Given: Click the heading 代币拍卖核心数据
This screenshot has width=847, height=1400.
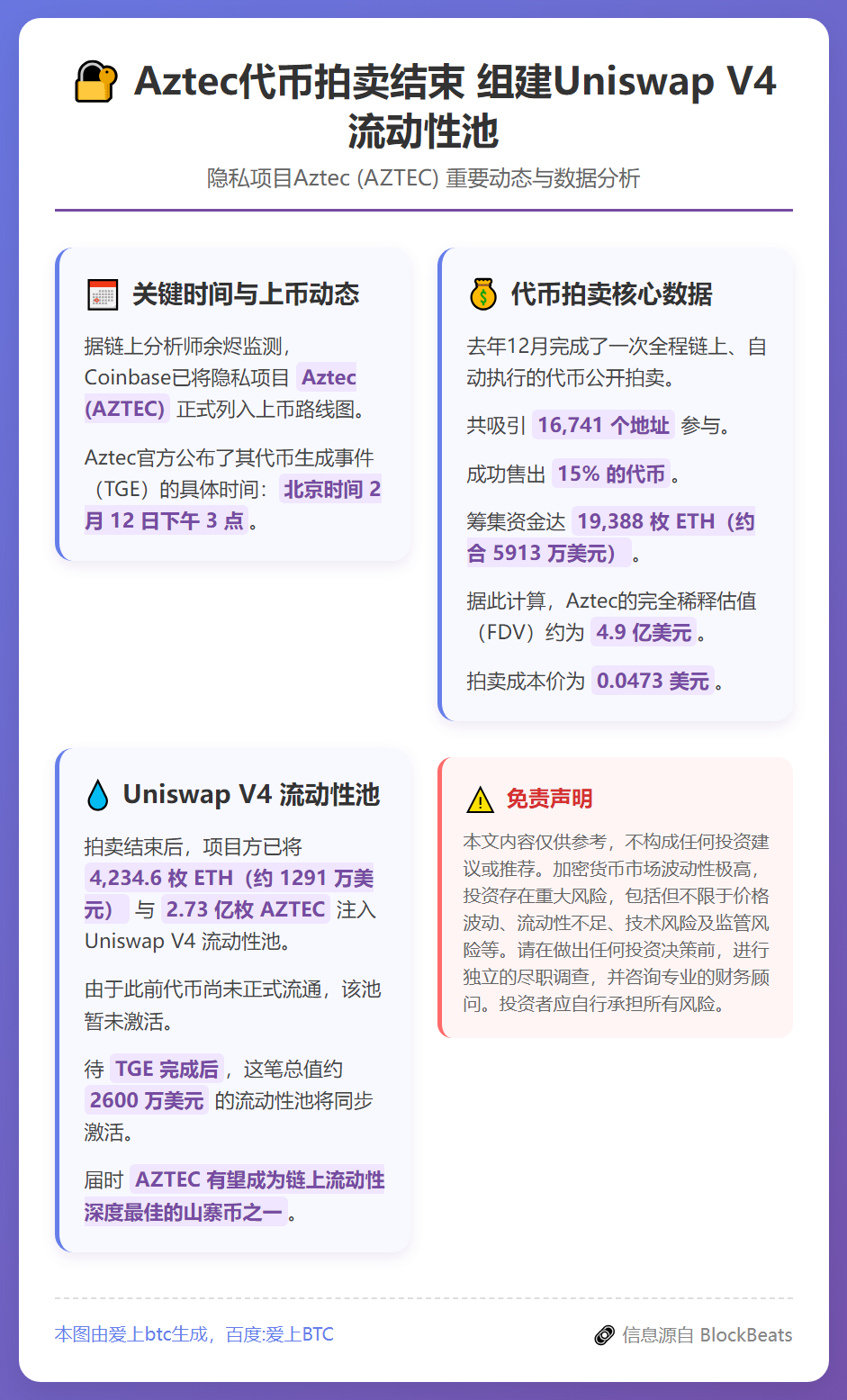Looking at the screenshot, I should coord(612,294).
